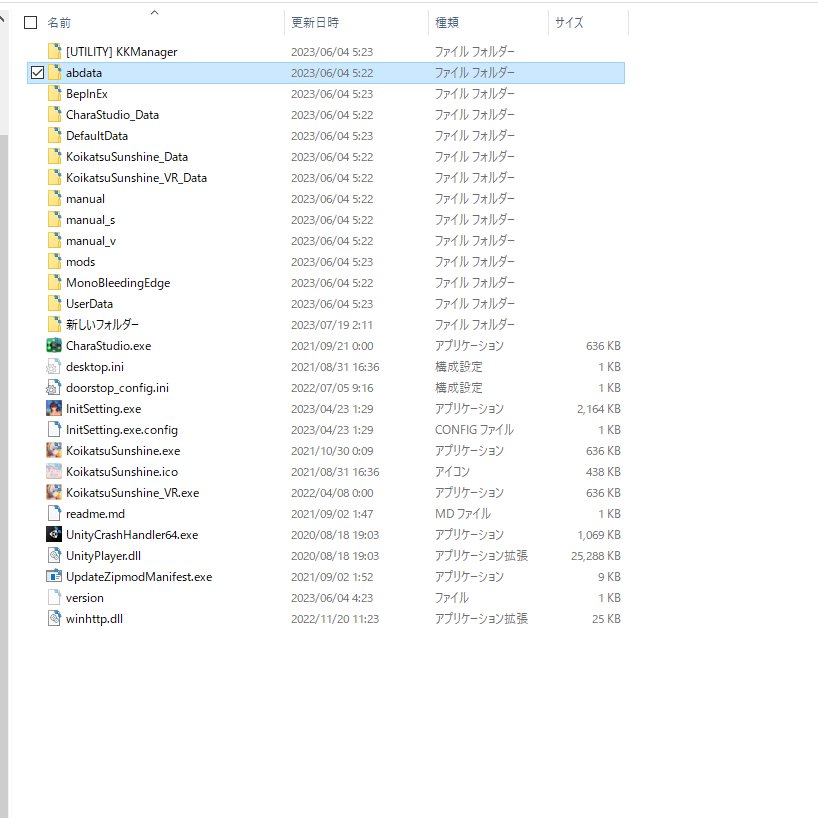Click the KoikatsuSunshine_VR.exe icon
Image resolution: width=818 pixels, height=818 pixels.
[x=54, y=493]
